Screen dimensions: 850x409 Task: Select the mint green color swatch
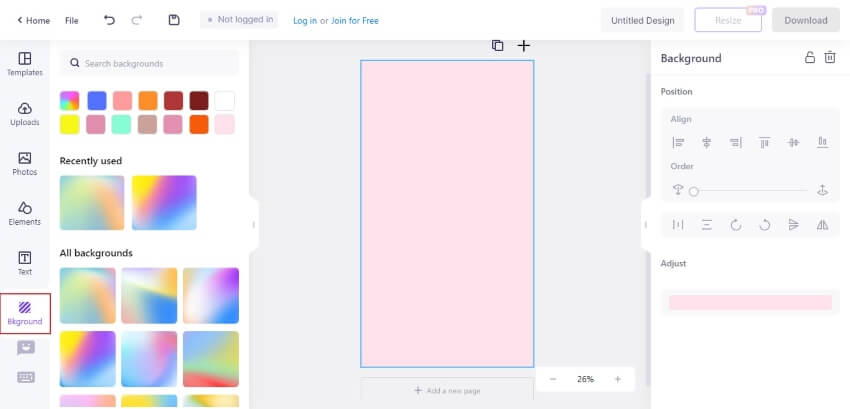[121, 124]
